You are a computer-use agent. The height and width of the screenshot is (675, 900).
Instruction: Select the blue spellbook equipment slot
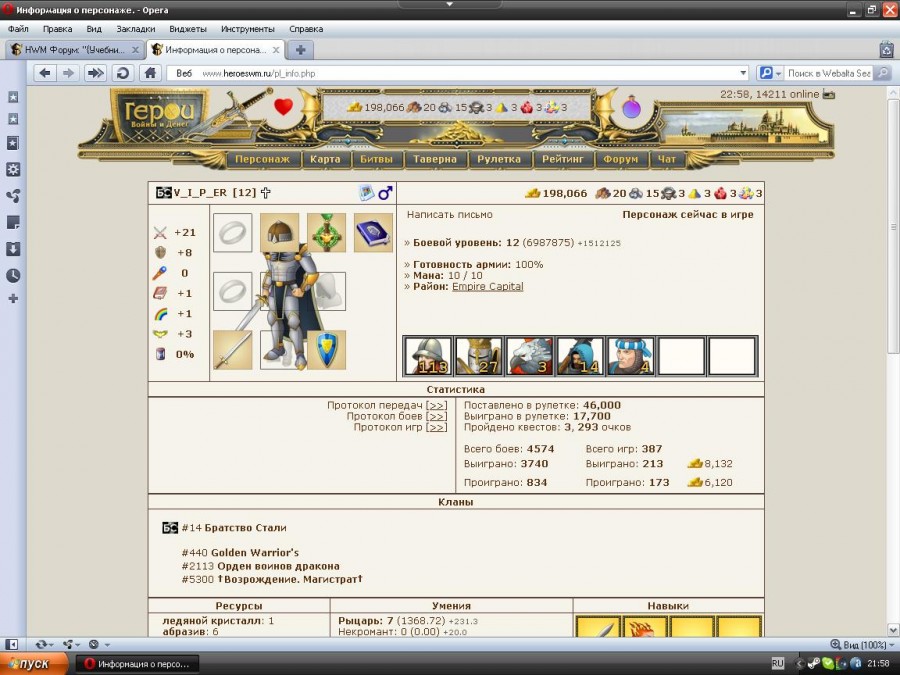(x=373, y=232)
